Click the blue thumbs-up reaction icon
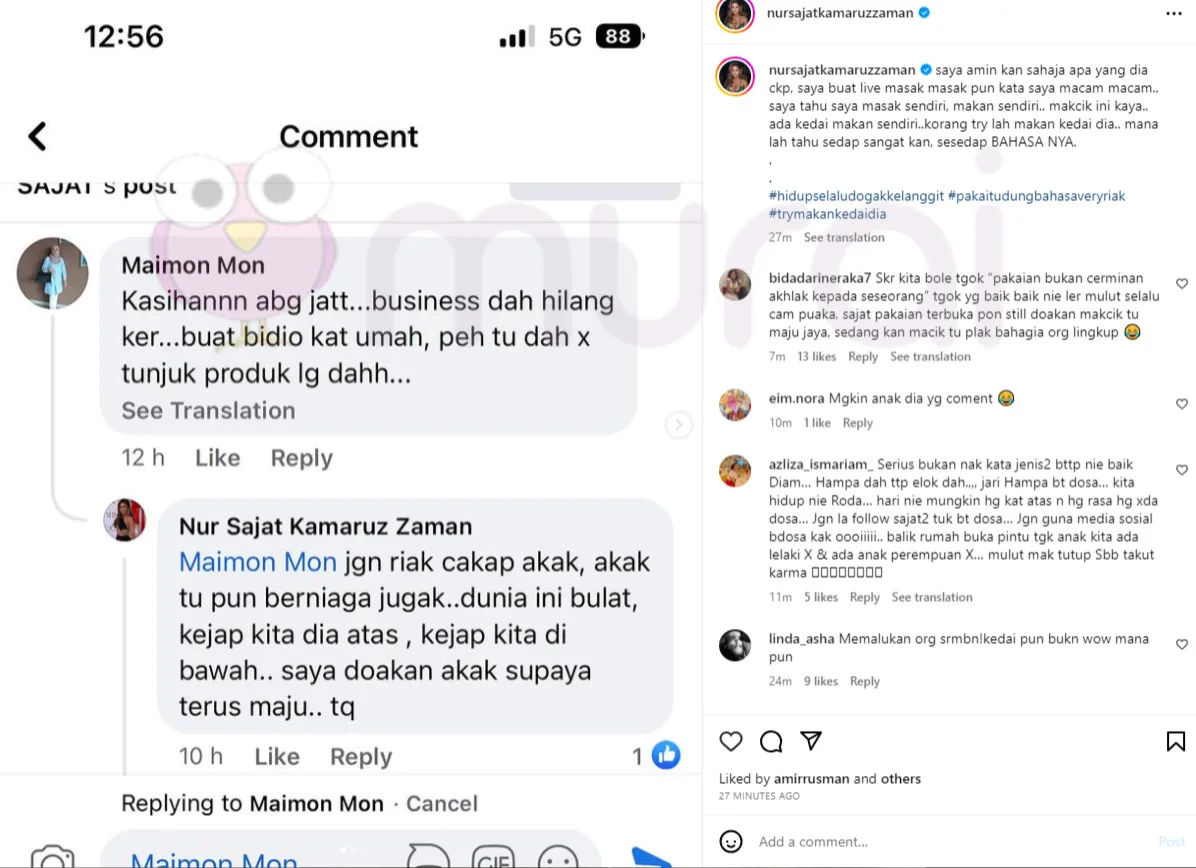Screen dimensions: 1196x868 (666, 756)
